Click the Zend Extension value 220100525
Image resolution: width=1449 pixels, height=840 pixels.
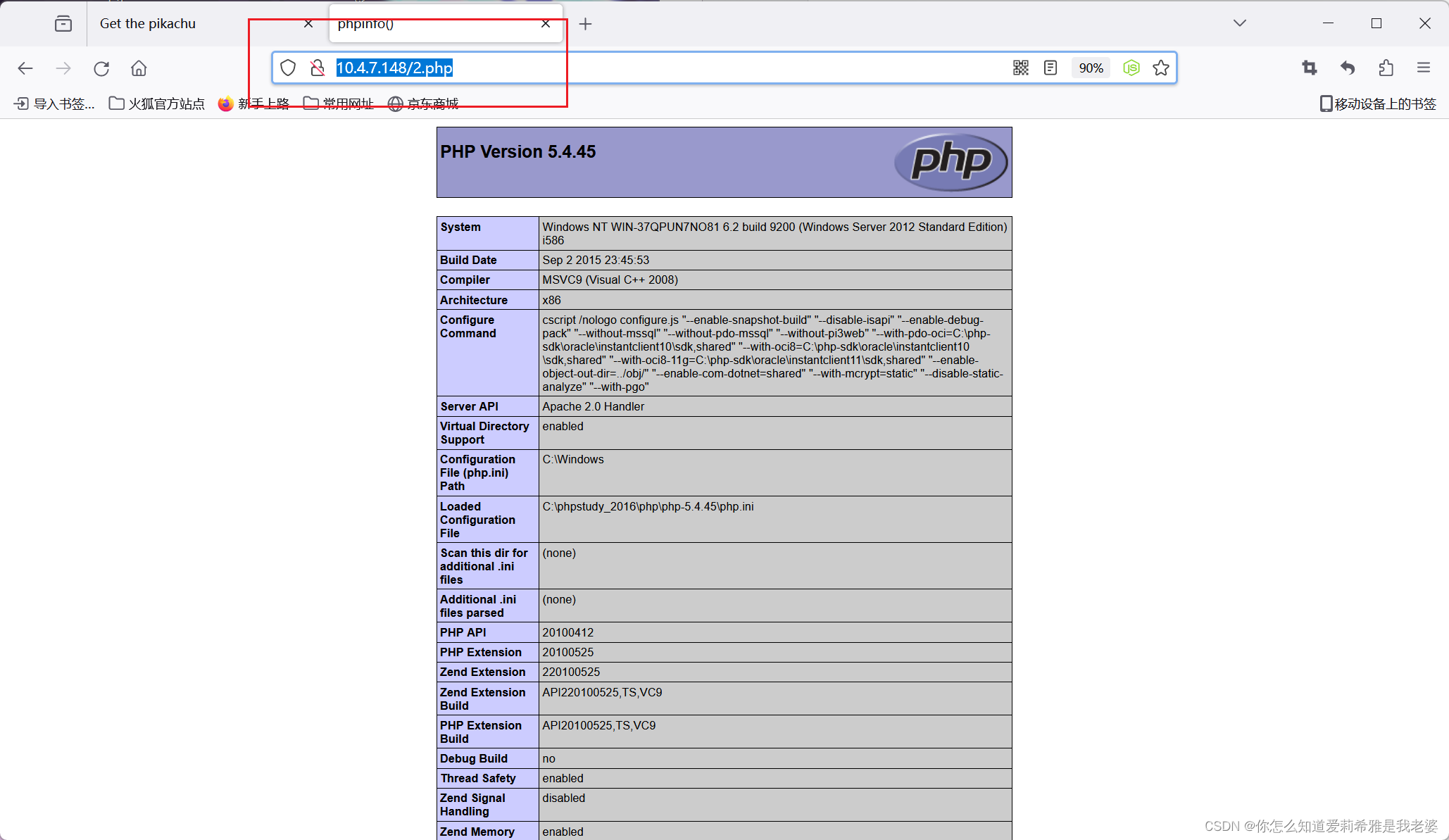pyautogui.click(x=571, y=672)
